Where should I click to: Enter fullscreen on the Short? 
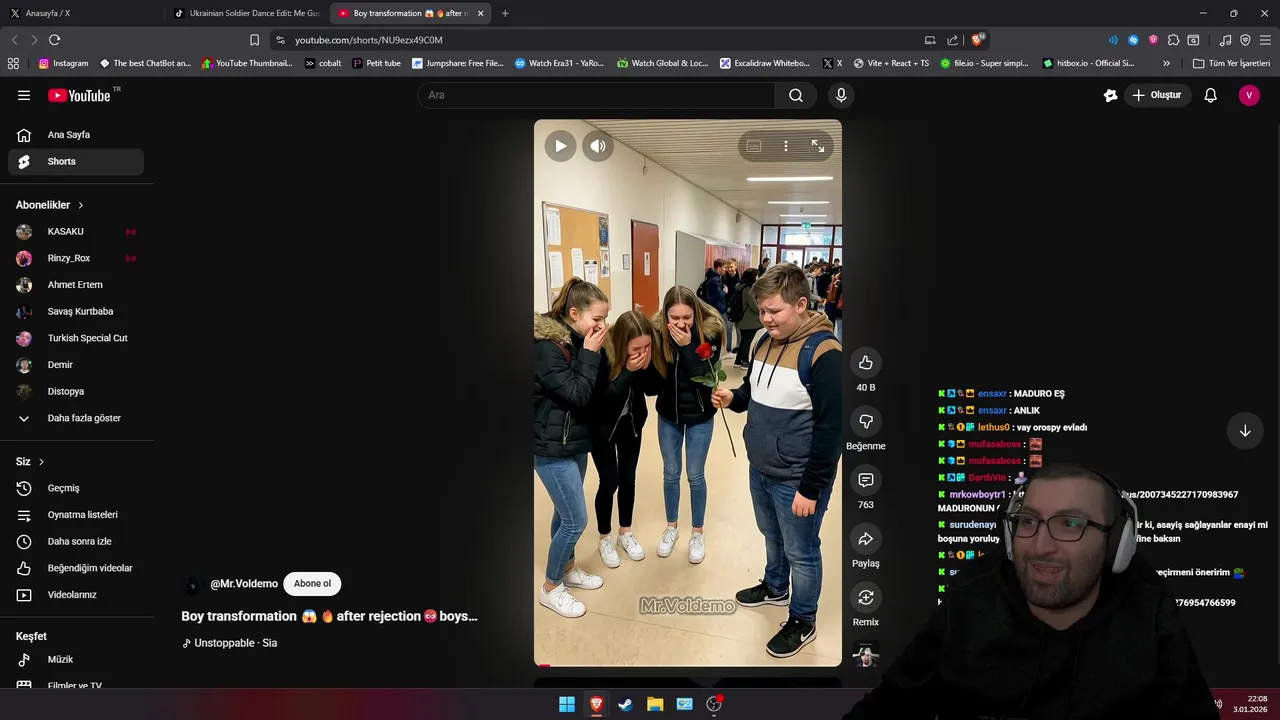click(x=818, y=146)
